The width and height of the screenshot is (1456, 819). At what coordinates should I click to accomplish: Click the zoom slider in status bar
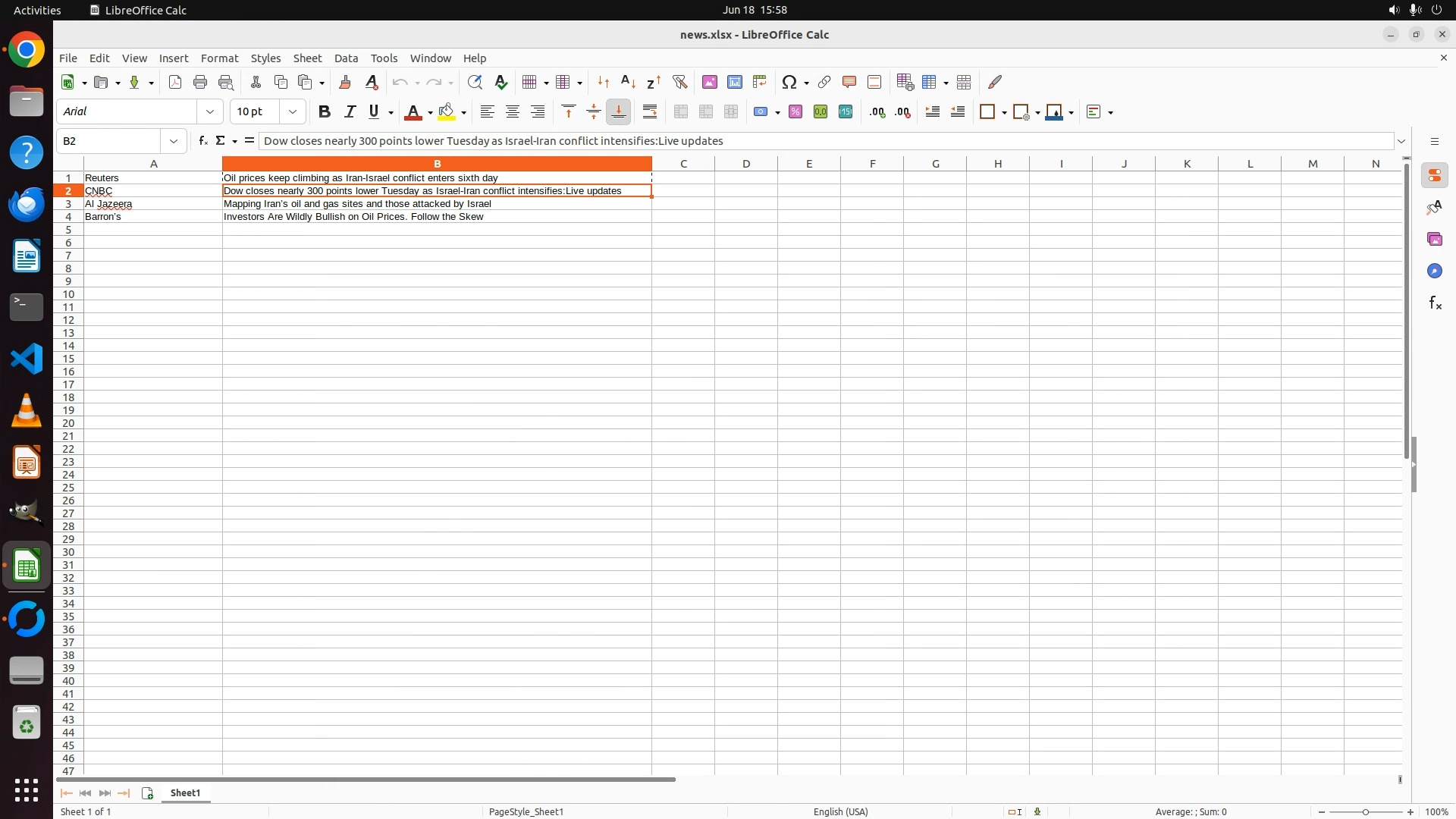click(1365, 811)
